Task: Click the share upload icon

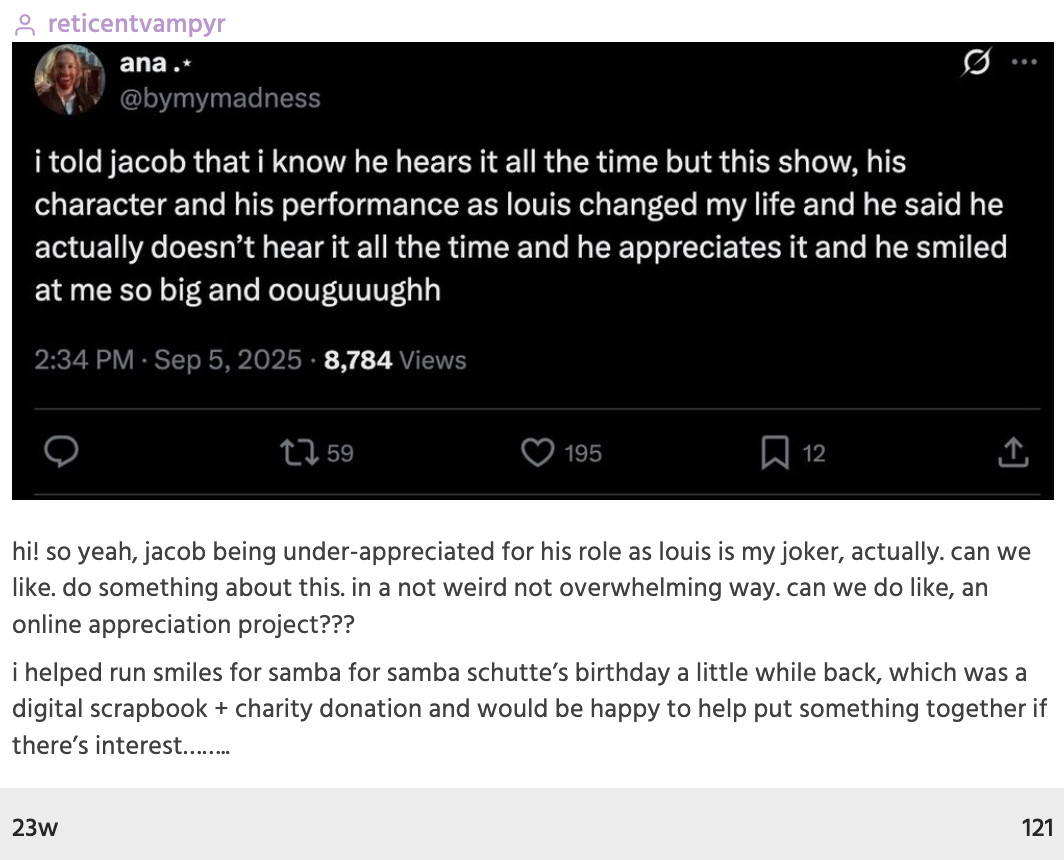Action: point(1013,453)
